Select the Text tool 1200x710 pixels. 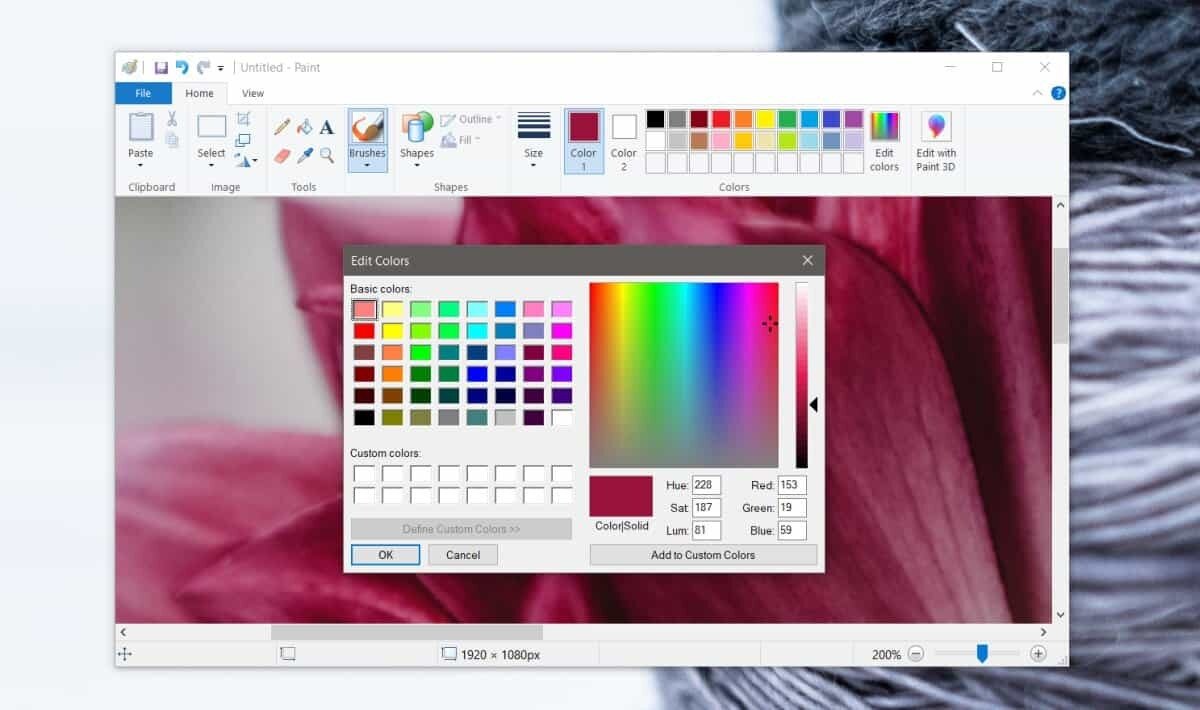tap(327, 127)
